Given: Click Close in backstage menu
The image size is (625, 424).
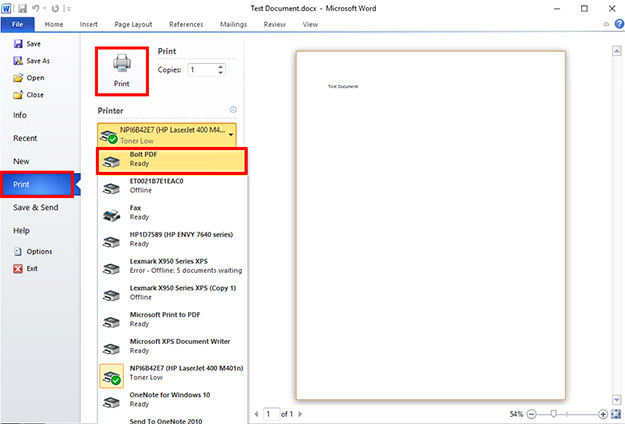Looking at the screenshot, I should pos(28,95).
